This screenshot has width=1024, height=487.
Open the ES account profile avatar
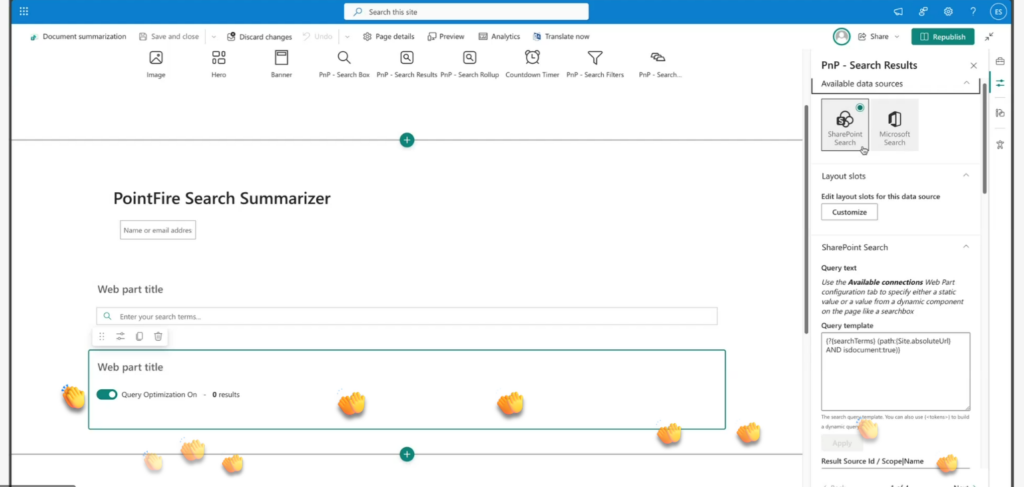998,12
